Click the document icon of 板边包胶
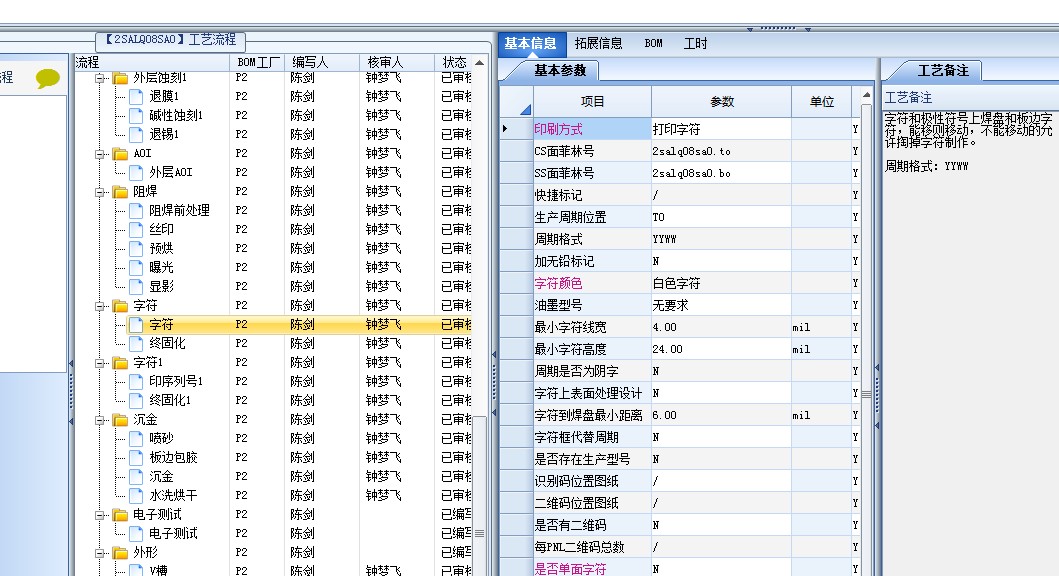 click(x=136, y=458)
